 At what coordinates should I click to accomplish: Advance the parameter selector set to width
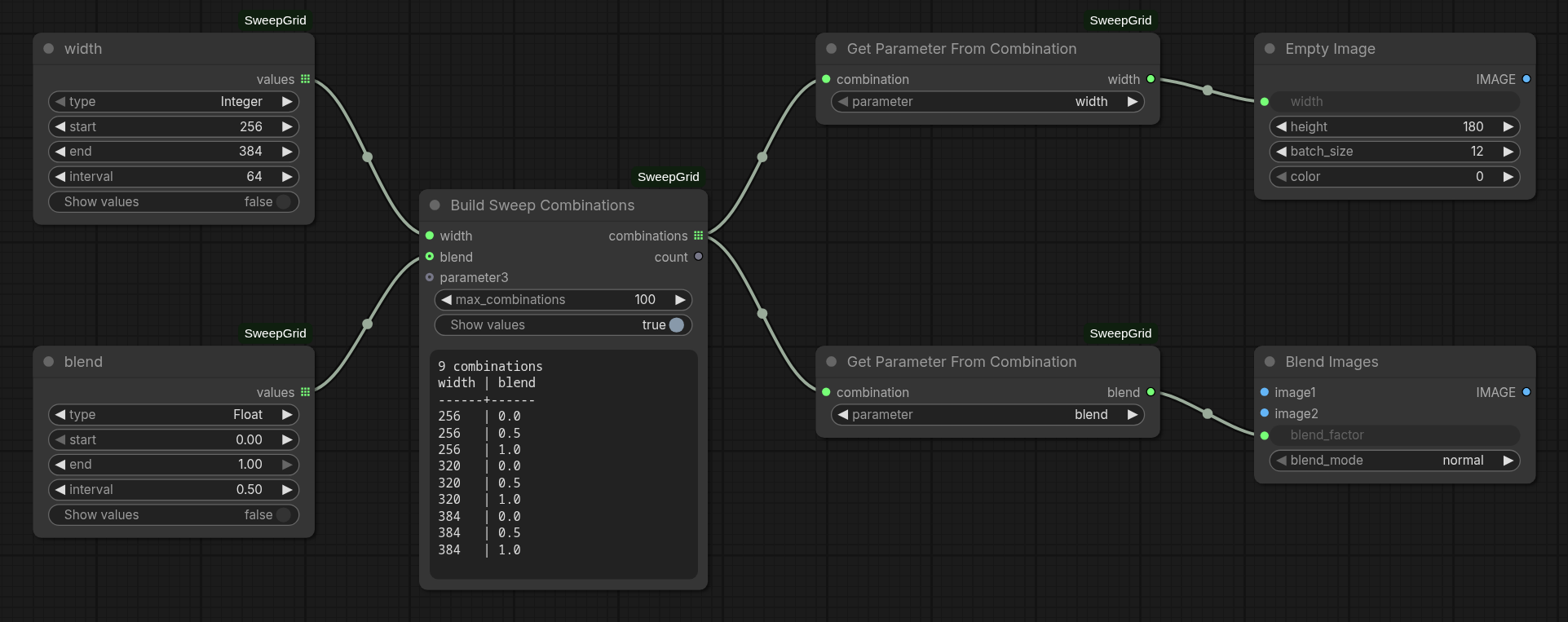[1133, 102]
